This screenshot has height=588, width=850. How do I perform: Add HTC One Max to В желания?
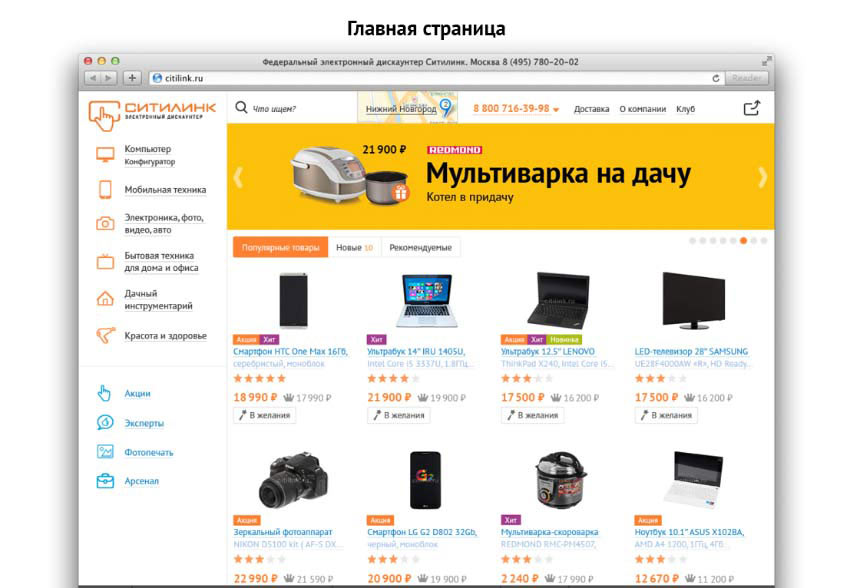click(265, 416)
